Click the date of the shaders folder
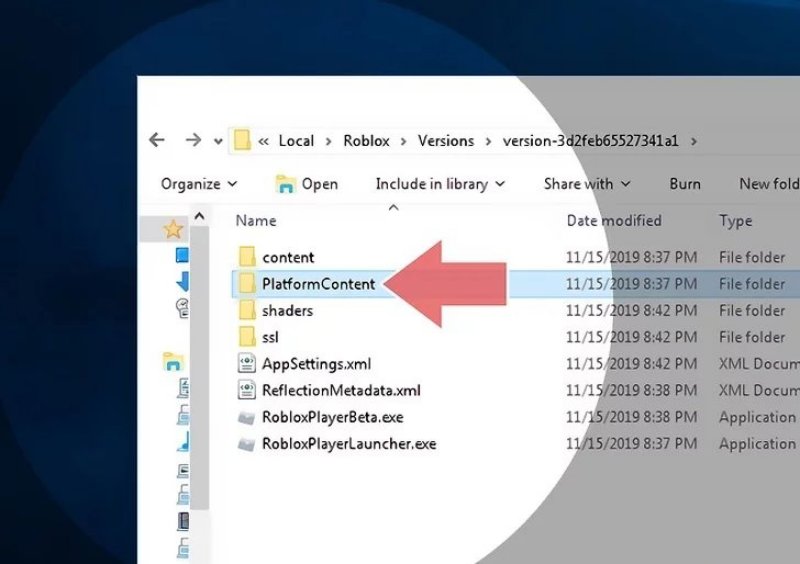 [x=631, y=310]
